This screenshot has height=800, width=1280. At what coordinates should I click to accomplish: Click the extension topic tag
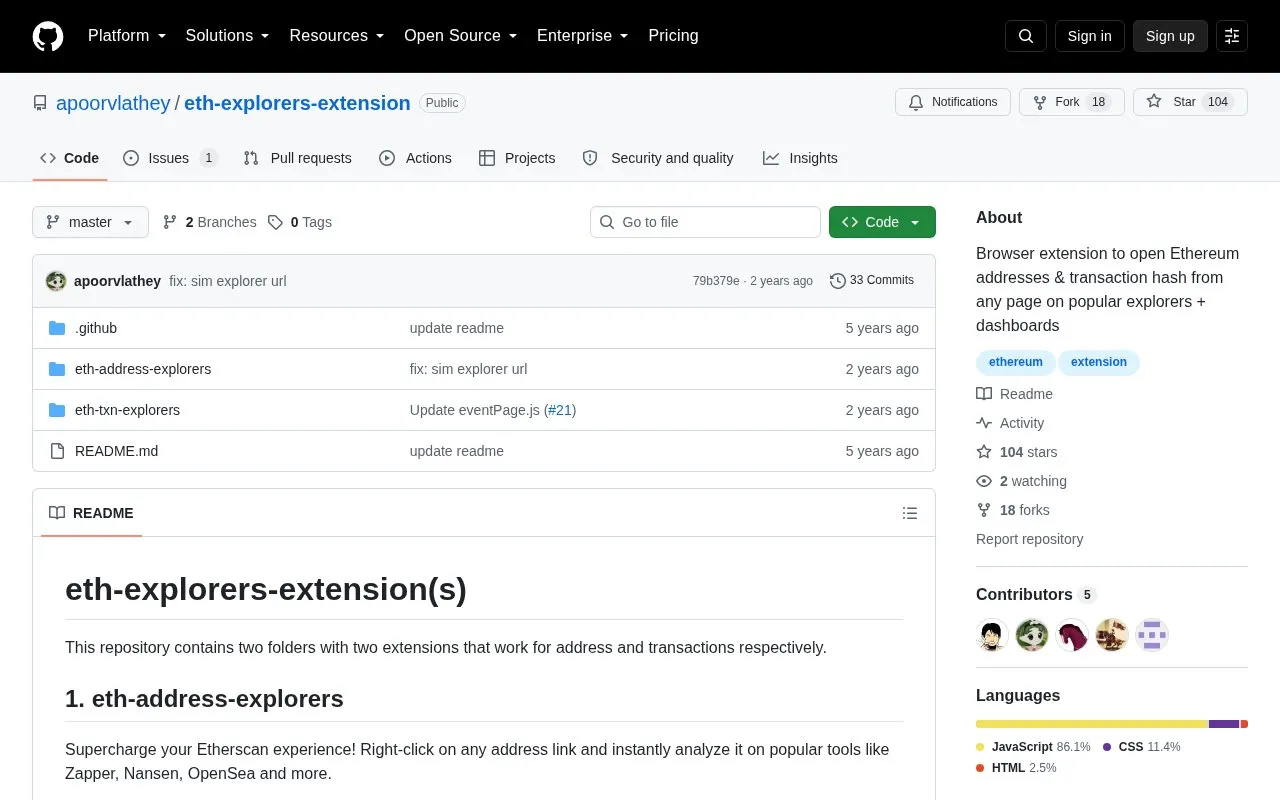[1099, 362]
